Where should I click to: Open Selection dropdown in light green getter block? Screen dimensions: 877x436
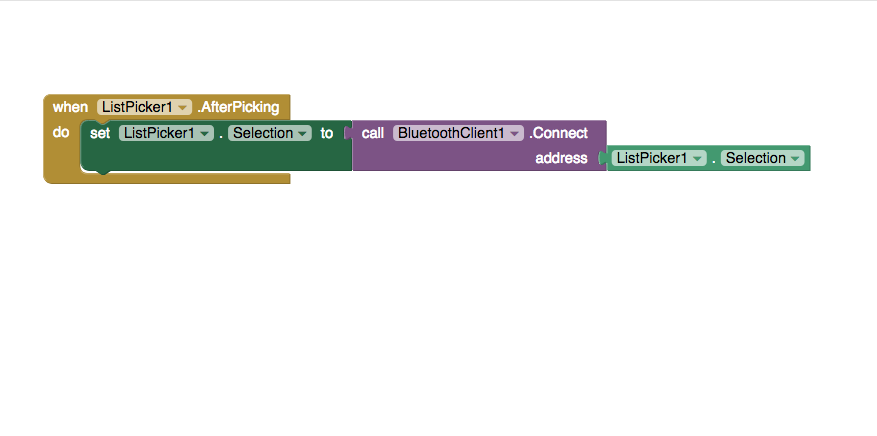pos(762,158)
